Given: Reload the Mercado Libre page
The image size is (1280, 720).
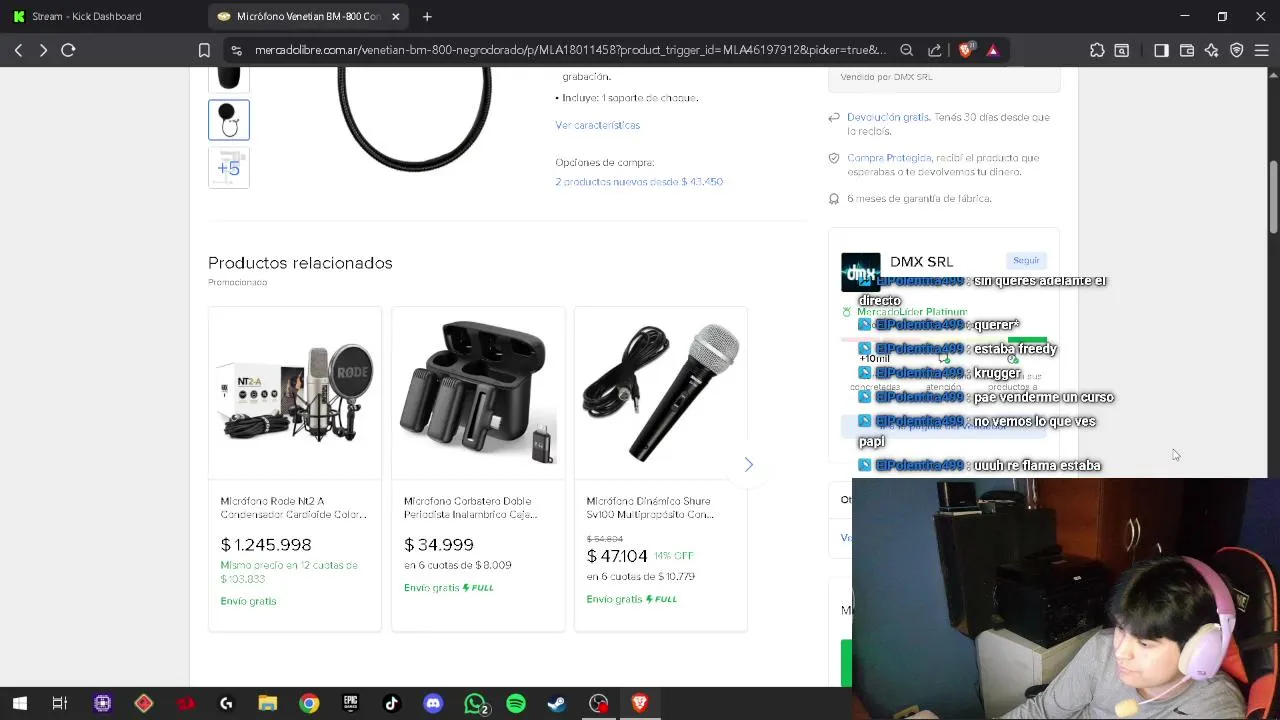Looking at the screenshot, I should (x=68, y=50).
